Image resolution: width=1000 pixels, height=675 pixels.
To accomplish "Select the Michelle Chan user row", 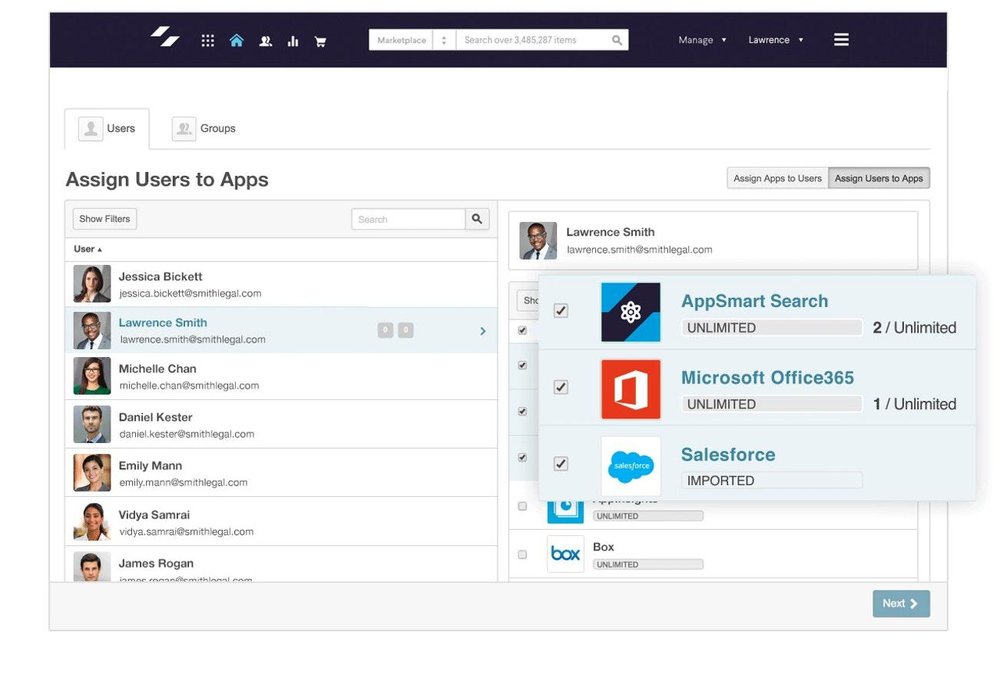I will coord(281,376).
